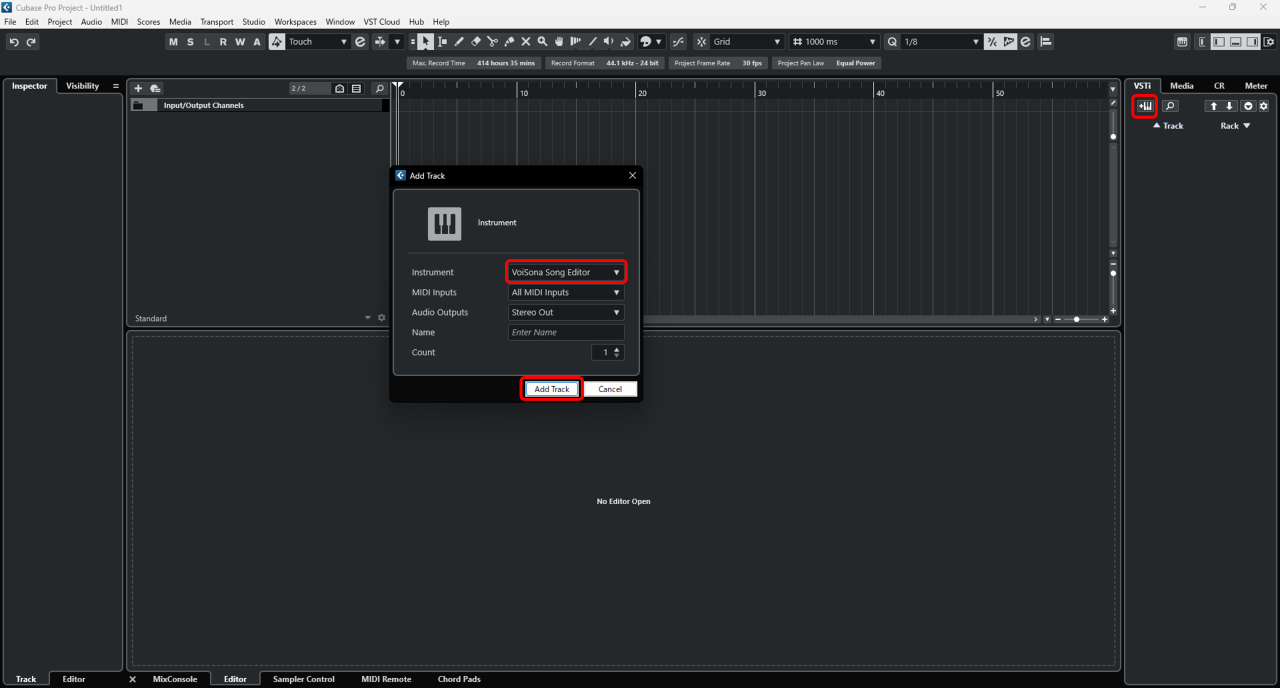Open the All MIDI Inputs dropdown

566,292
